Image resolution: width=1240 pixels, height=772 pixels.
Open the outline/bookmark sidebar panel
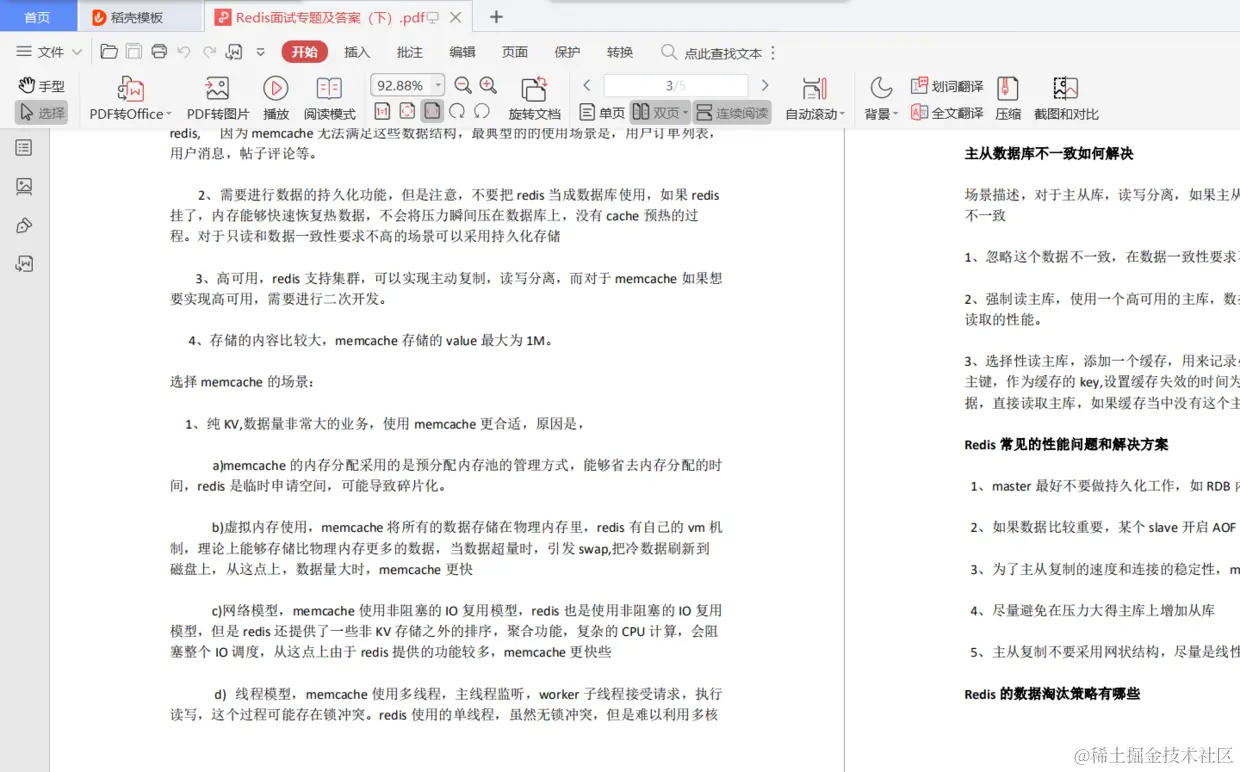coord(24,148)
